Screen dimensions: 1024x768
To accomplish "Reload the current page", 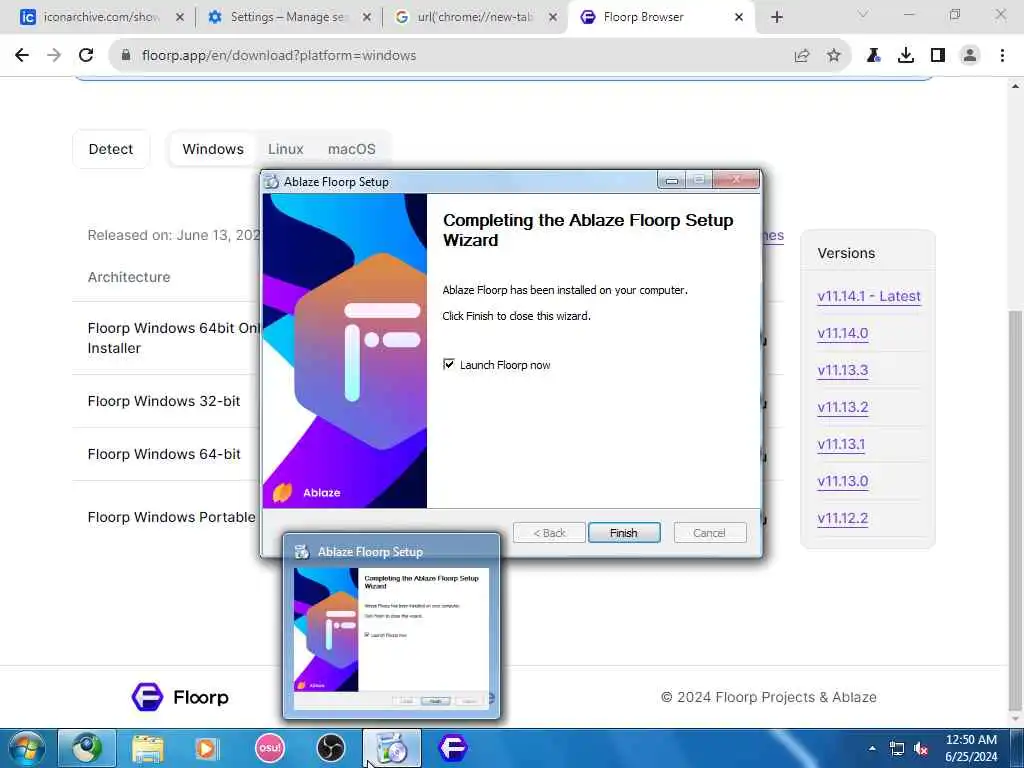I will [86, 56].
